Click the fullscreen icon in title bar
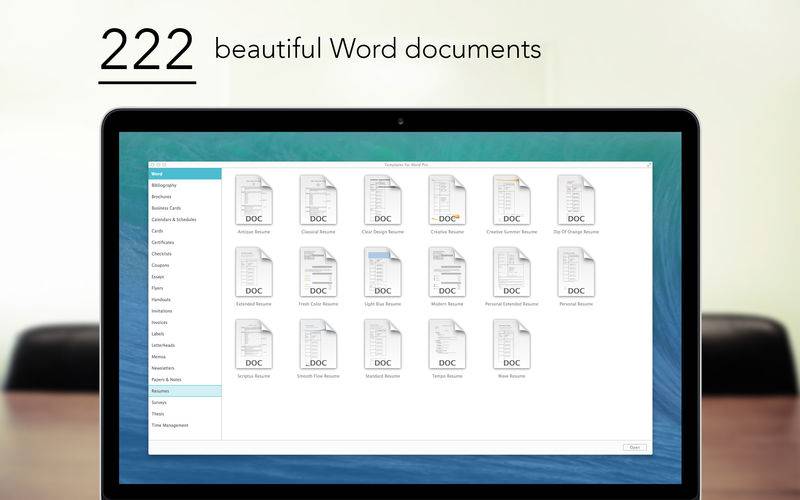Image resolution: width=800 pixels, height=500 pixels. coord(648,165)
